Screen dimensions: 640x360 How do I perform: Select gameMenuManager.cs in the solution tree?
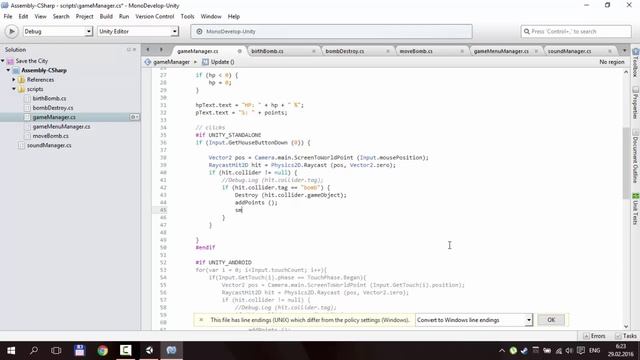61,127
